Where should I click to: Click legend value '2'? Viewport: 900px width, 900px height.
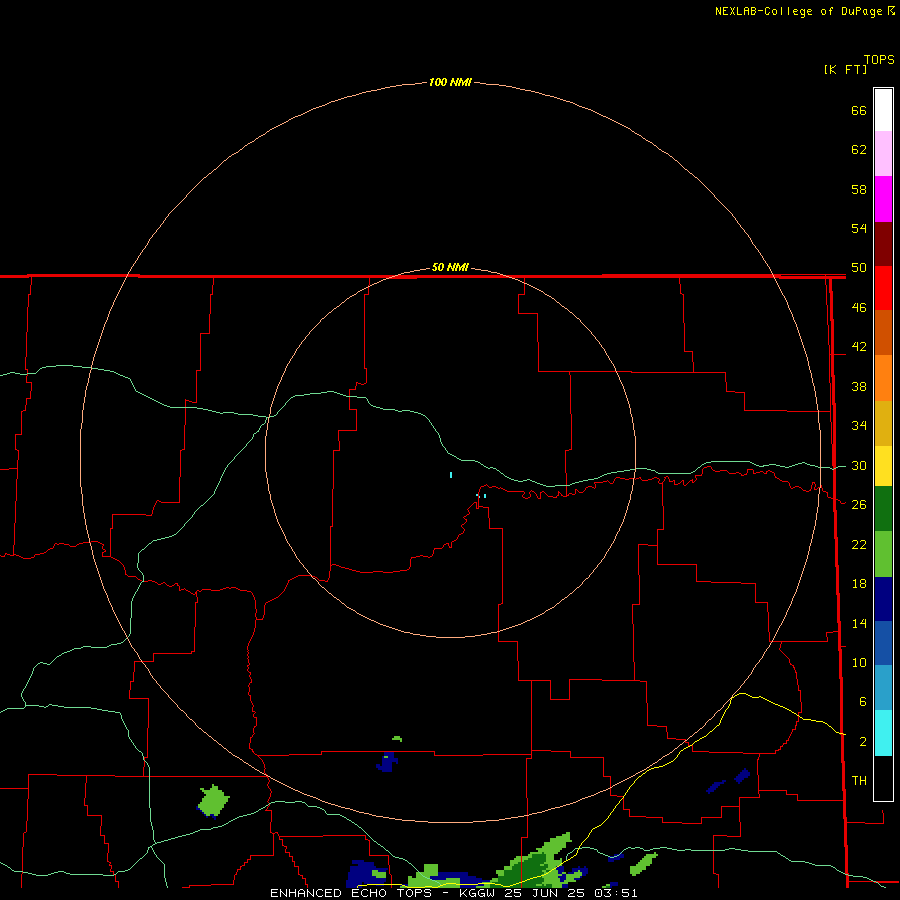[x=863, y=741]
